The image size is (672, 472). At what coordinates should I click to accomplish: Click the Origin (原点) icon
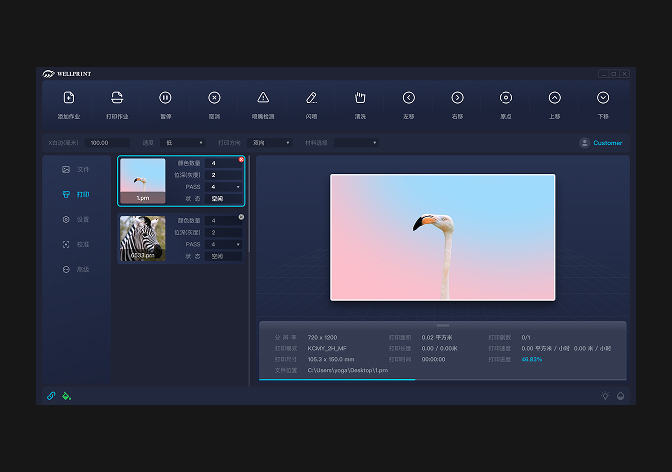point(506,98)
